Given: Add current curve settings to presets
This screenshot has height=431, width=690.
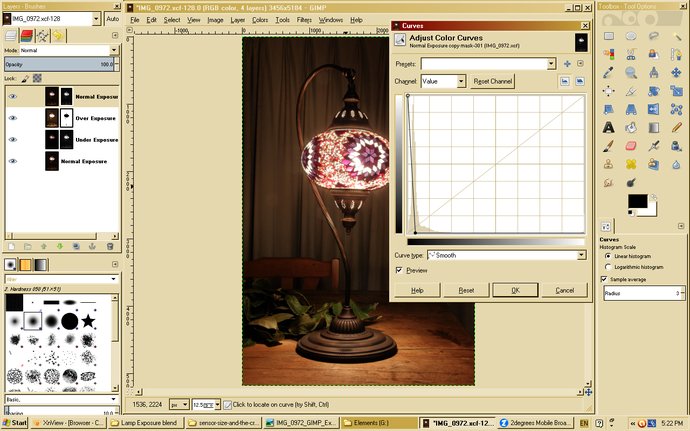Looking at the screenshot, I should [x=567, y=64].
